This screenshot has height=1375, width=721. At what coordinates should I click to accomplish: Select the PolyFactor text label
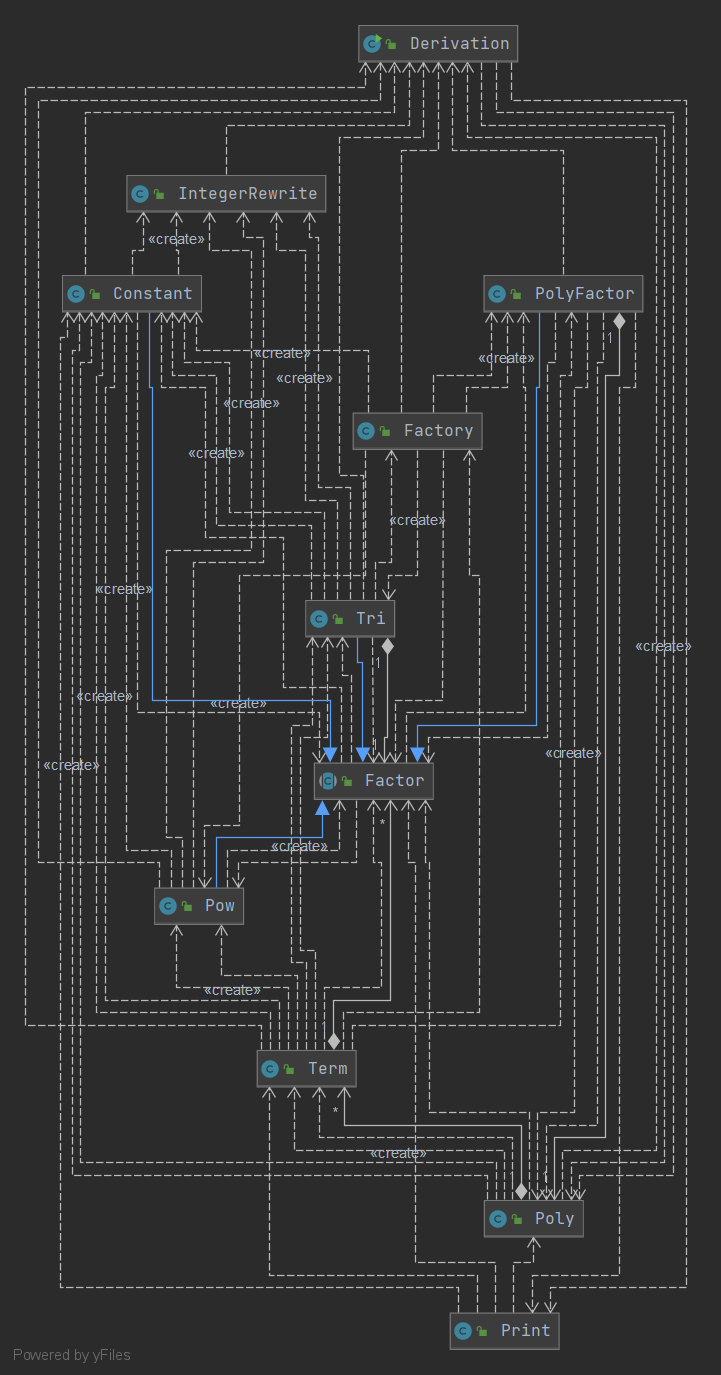pyautogui.click(x=584, y=293)
